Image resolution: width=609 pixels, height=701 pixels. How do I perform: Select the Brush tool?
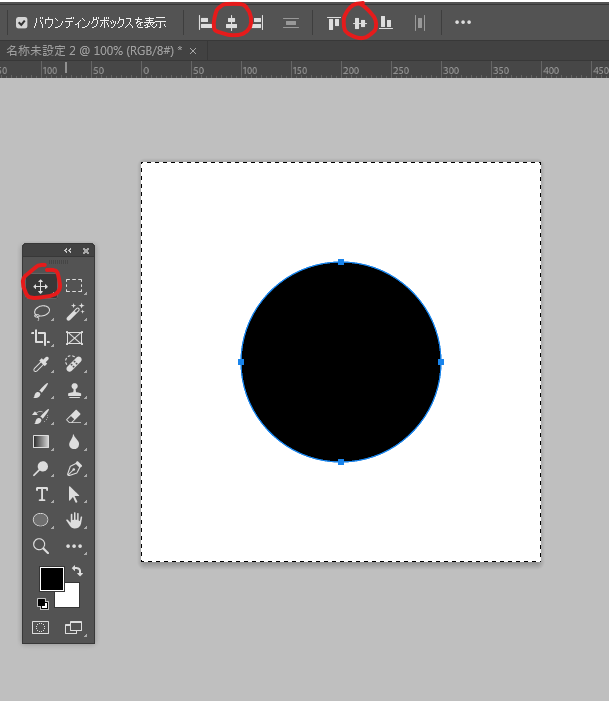tap(41, 390)
